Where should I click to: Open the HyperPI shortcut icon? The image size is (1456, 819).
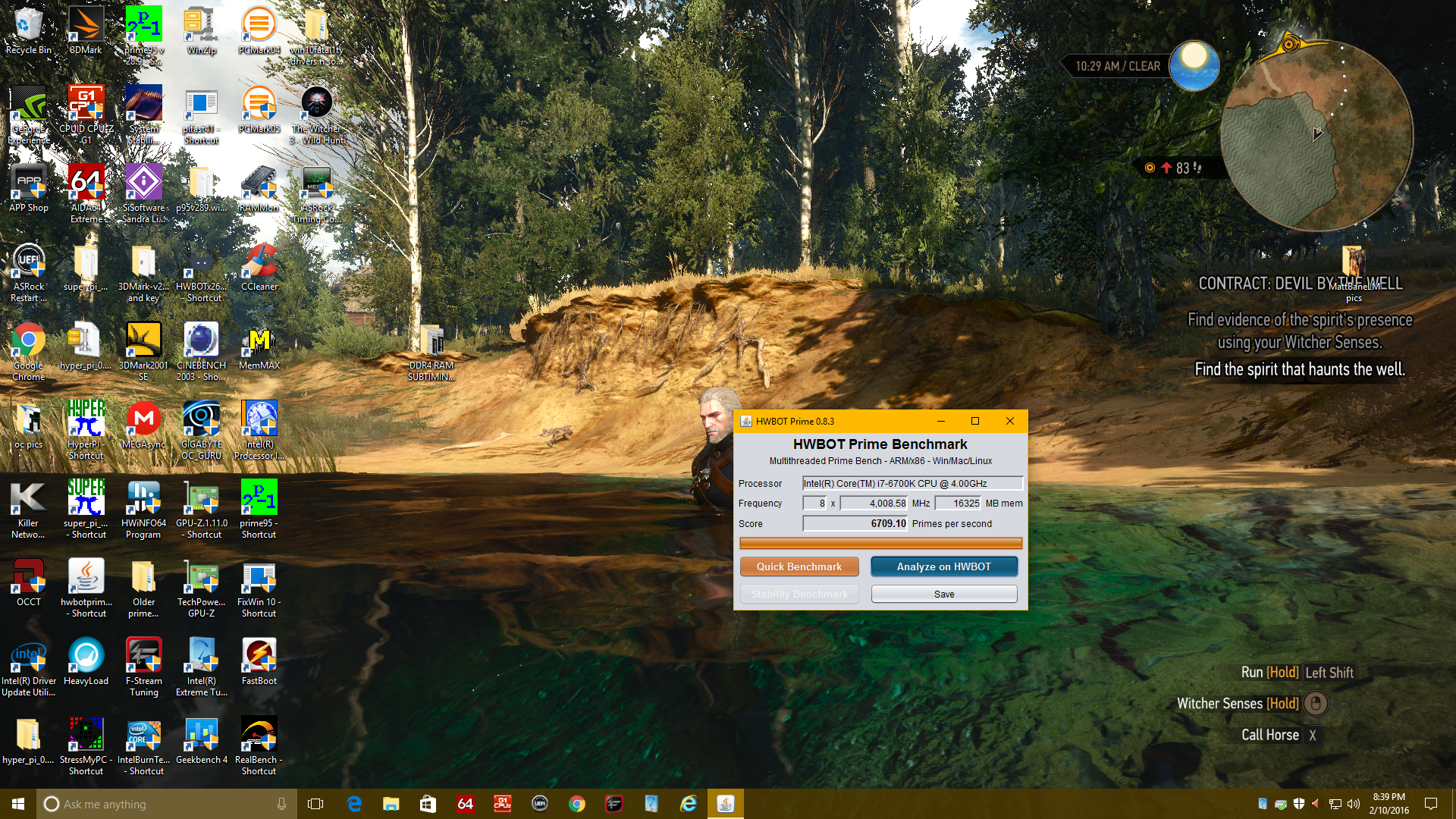click(x=86, y=430)
